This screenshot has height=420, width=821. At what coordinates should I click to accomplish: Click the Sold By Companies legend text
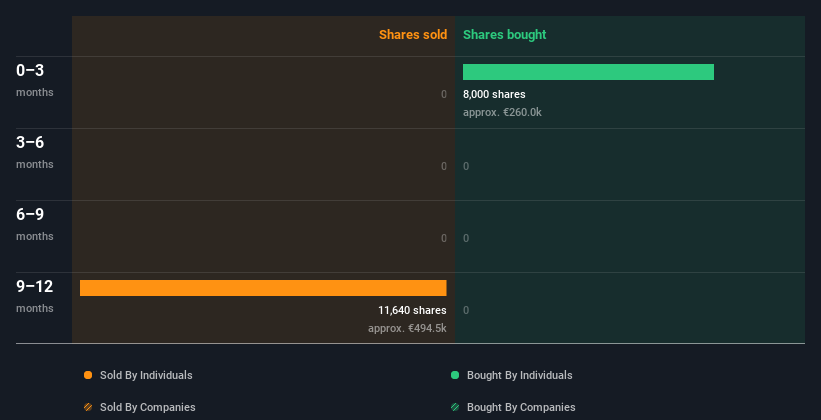(x=148, y=407)
